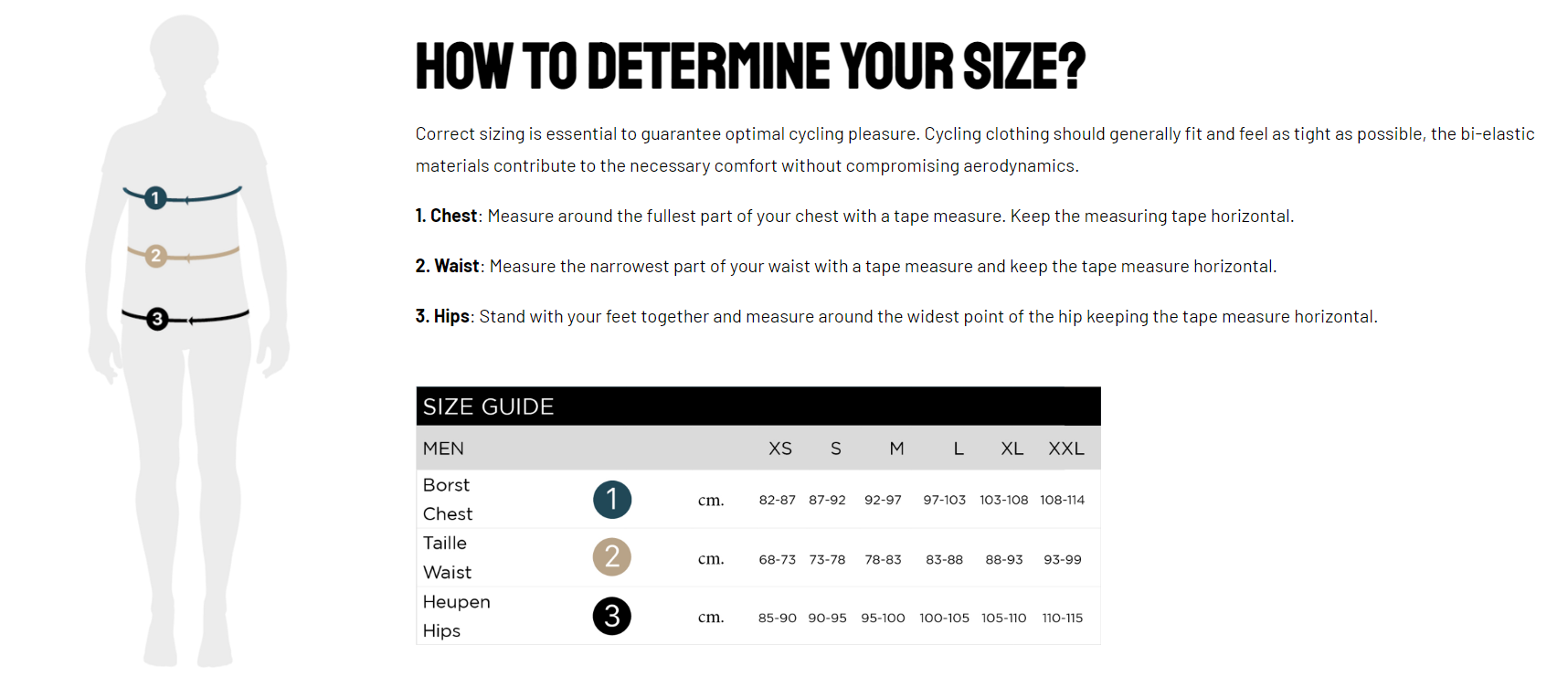
Task: Click the L size column header
Action: (x=959, y=449)
